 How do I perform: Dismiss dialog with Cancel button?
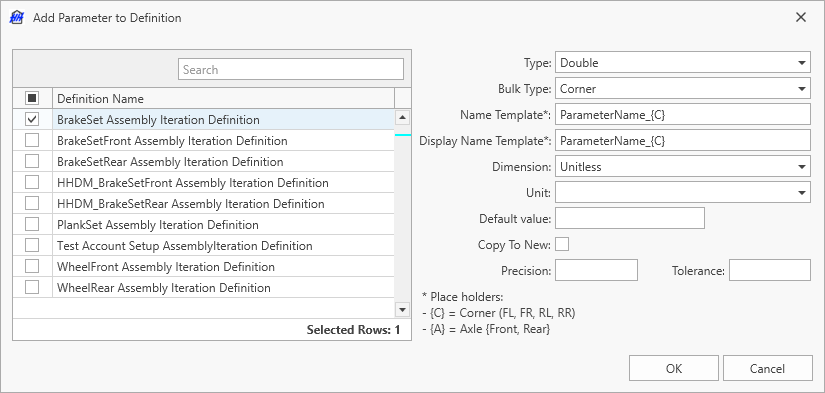click(x=768, y=368)
